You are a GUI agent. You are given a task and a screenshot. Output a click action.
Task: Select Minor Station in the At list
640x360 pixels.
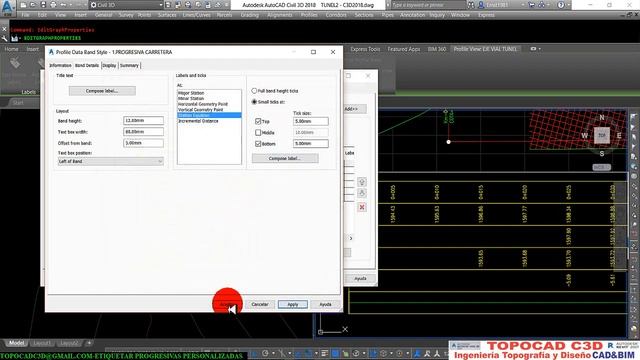191,98
